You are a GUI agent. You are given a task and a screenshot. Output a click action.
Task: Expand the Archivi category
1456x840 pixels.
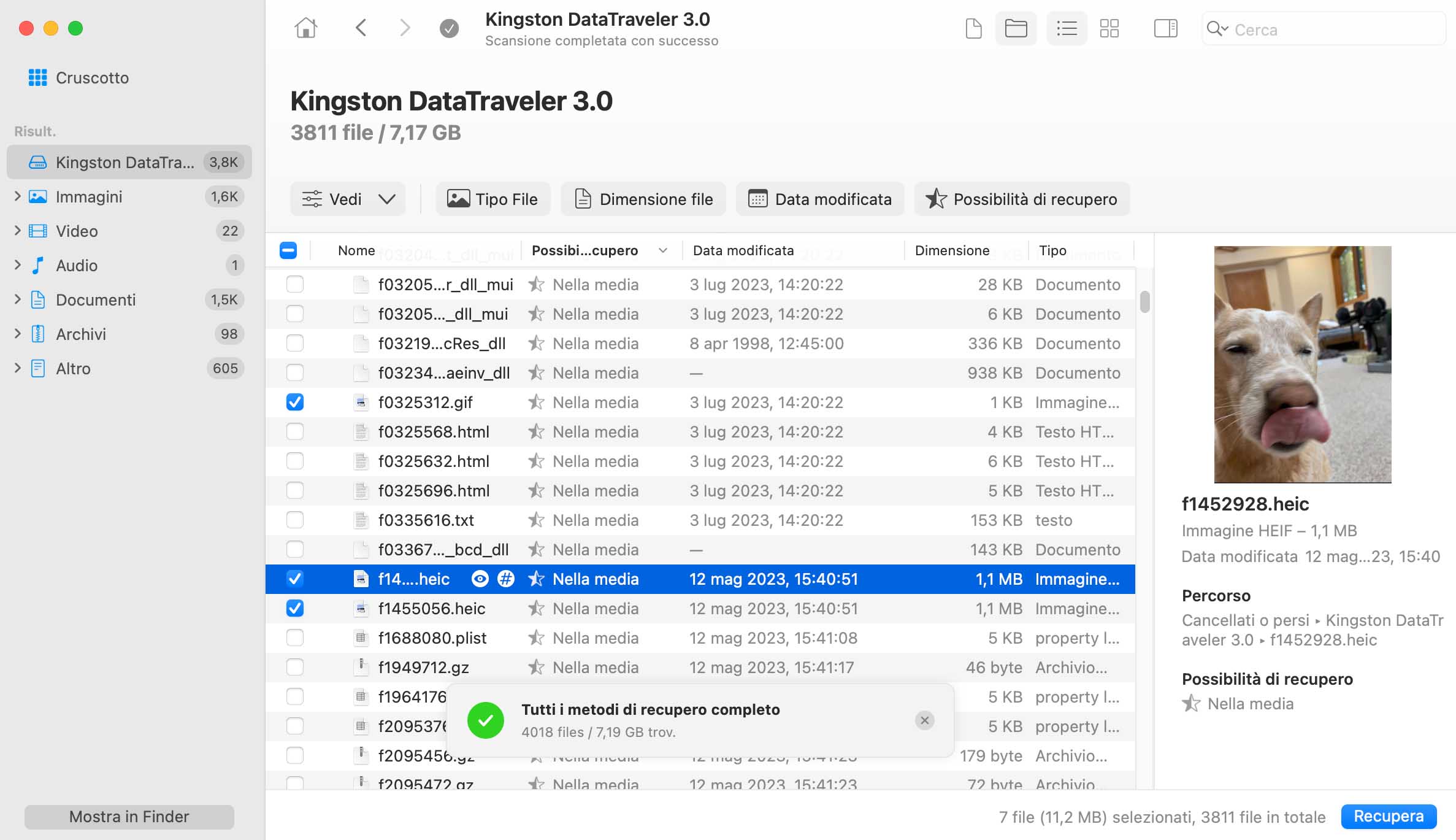click(17, 334)
